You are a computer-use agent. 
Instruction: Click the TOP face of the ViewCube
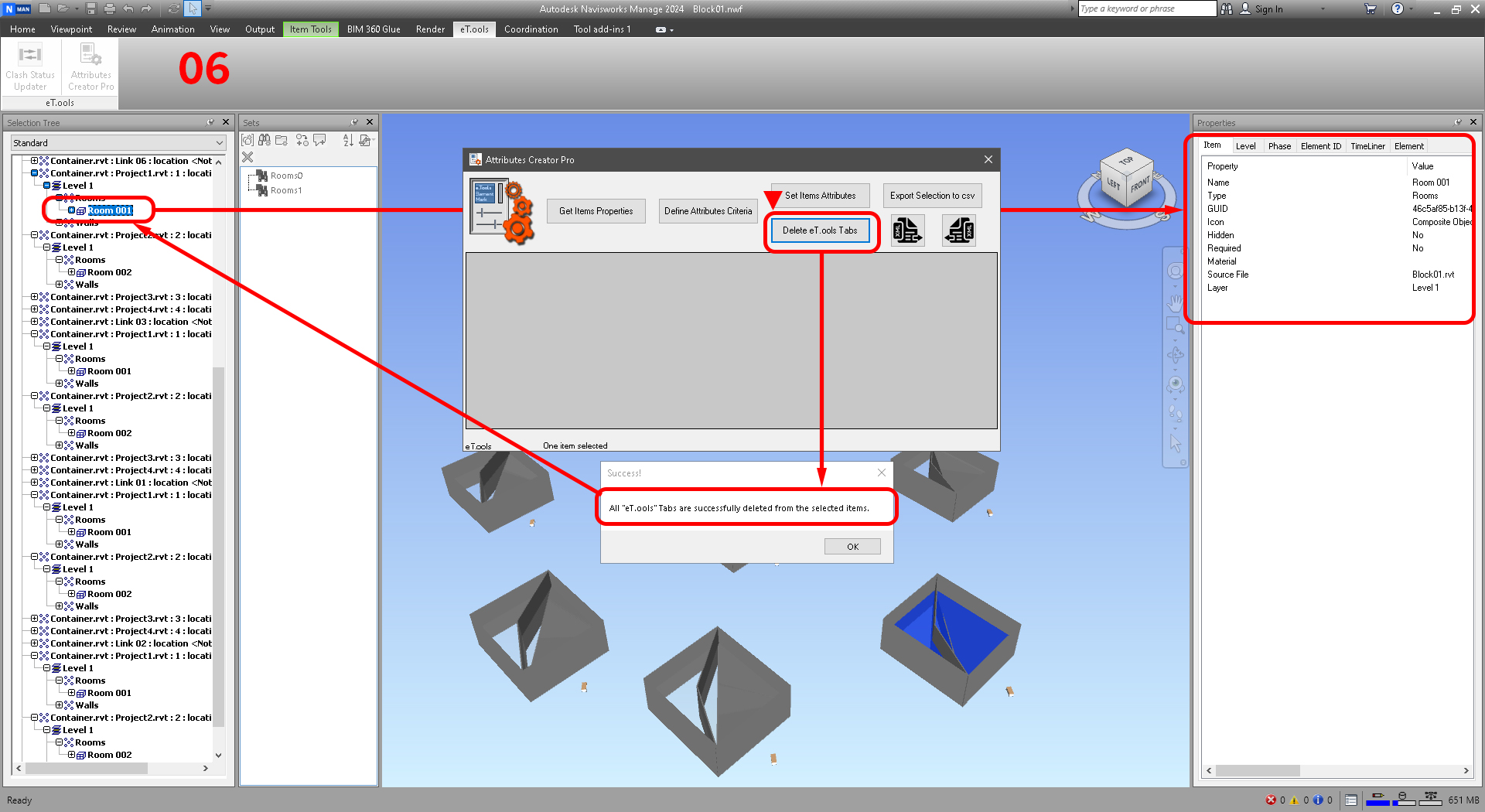click(x=1125, y=160)
